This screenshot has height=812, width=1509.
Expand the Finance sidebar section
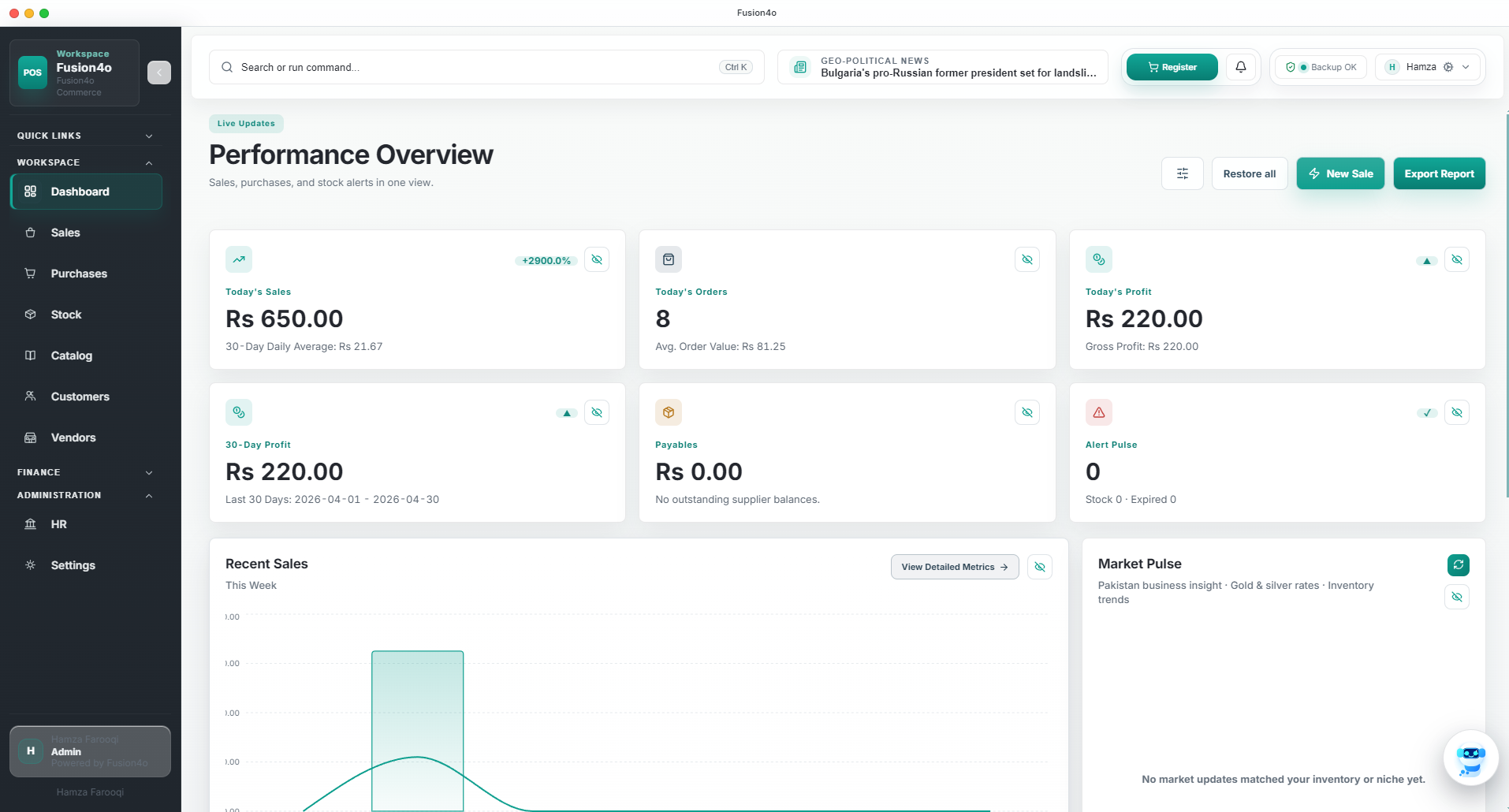click(149, 472)
